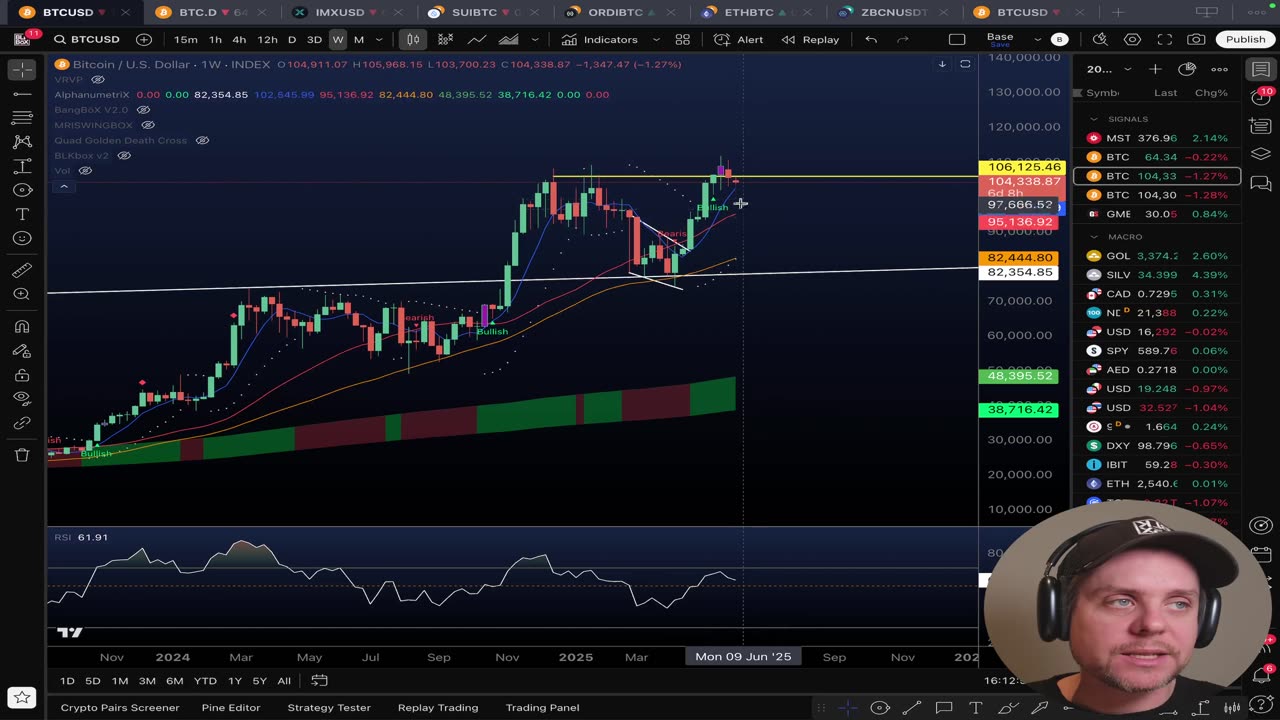Screen dimensions: 1280x720
Task: Open the Fibonacci tools in left toolbar
Action: [x=22, y=118]
